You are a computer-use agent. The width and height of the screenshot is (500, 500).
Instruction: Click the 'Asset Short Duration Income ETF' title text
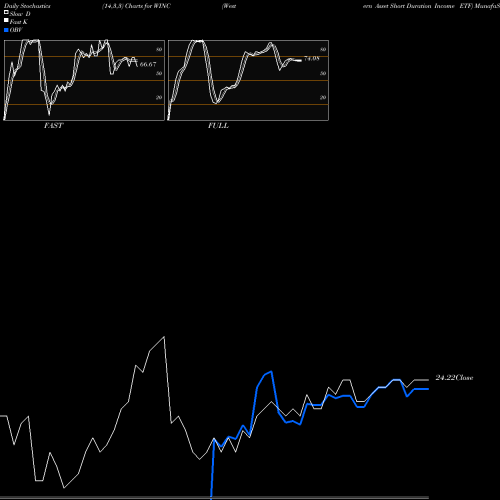tap(424, 6)
